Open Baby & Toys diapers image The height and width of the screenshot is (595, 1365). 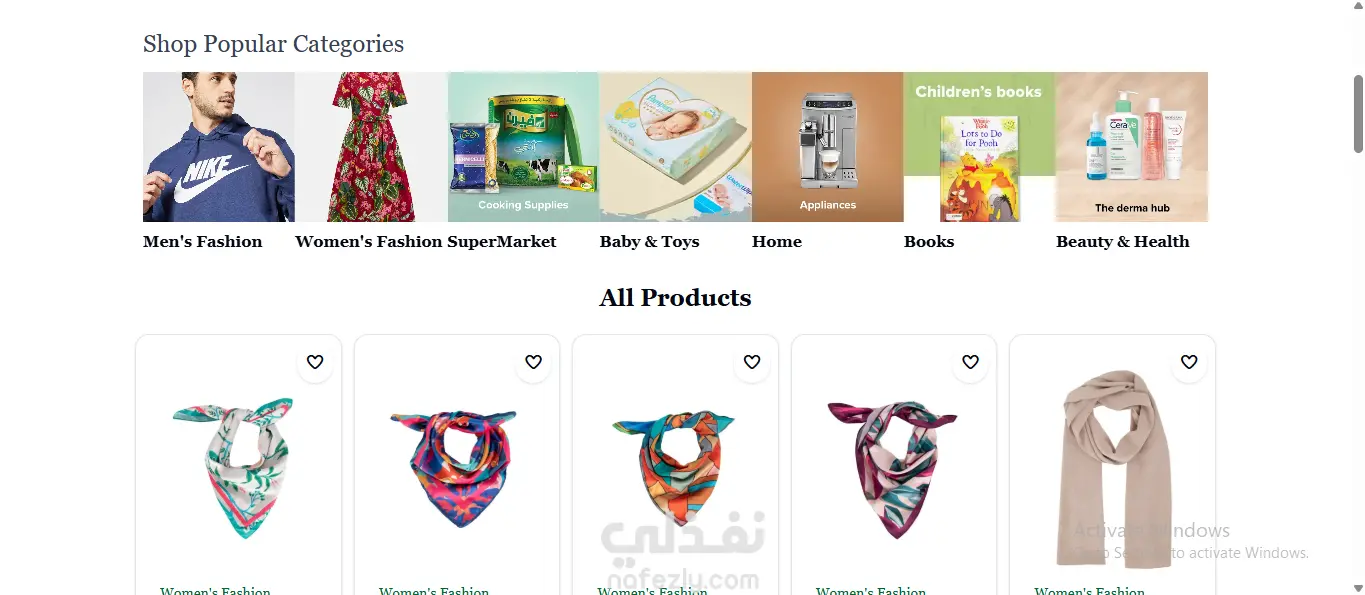click(675, 147)
